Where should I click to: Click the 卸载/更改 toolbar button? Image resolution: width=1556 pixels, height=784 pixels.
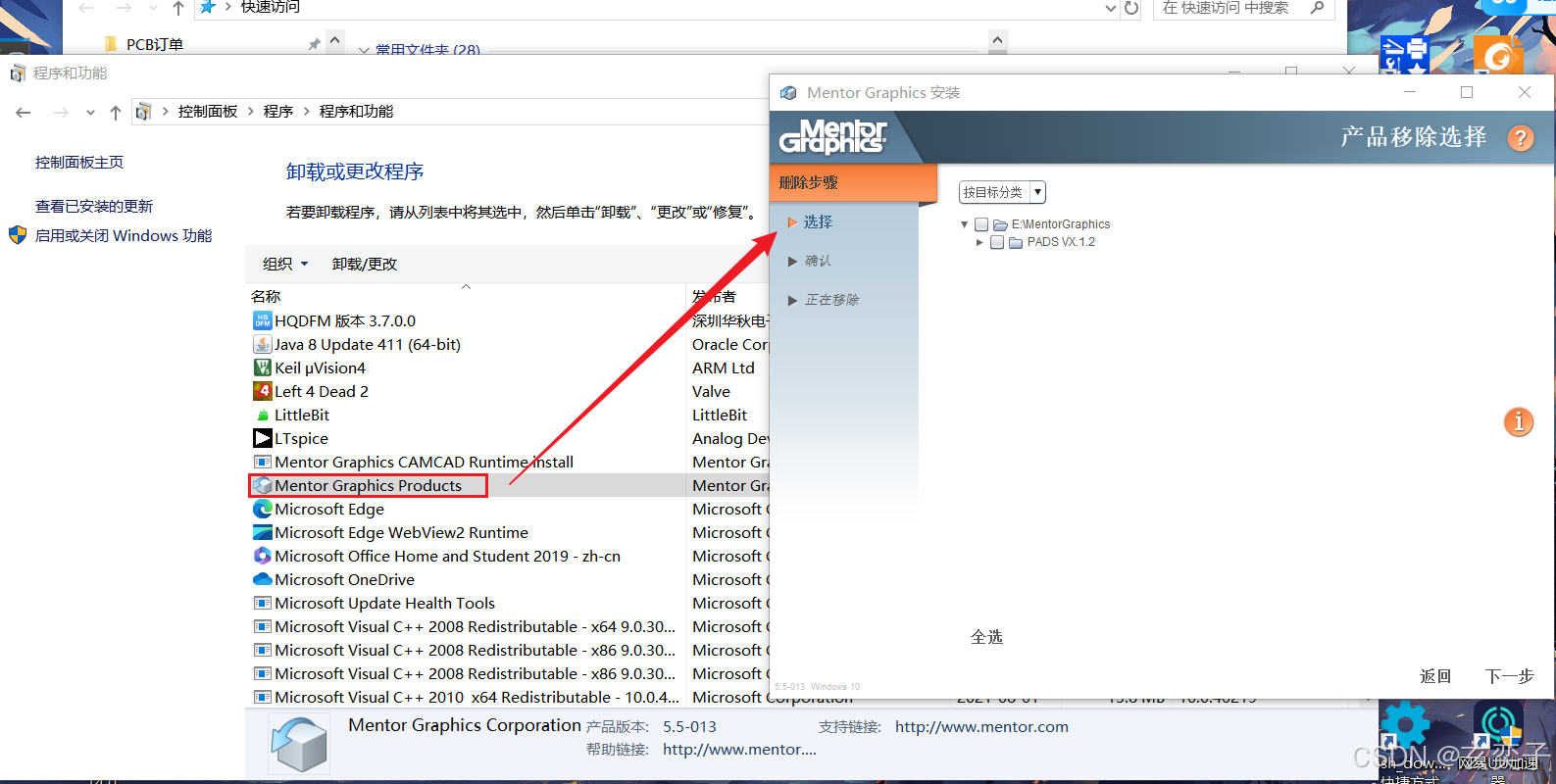coord(365,264)
